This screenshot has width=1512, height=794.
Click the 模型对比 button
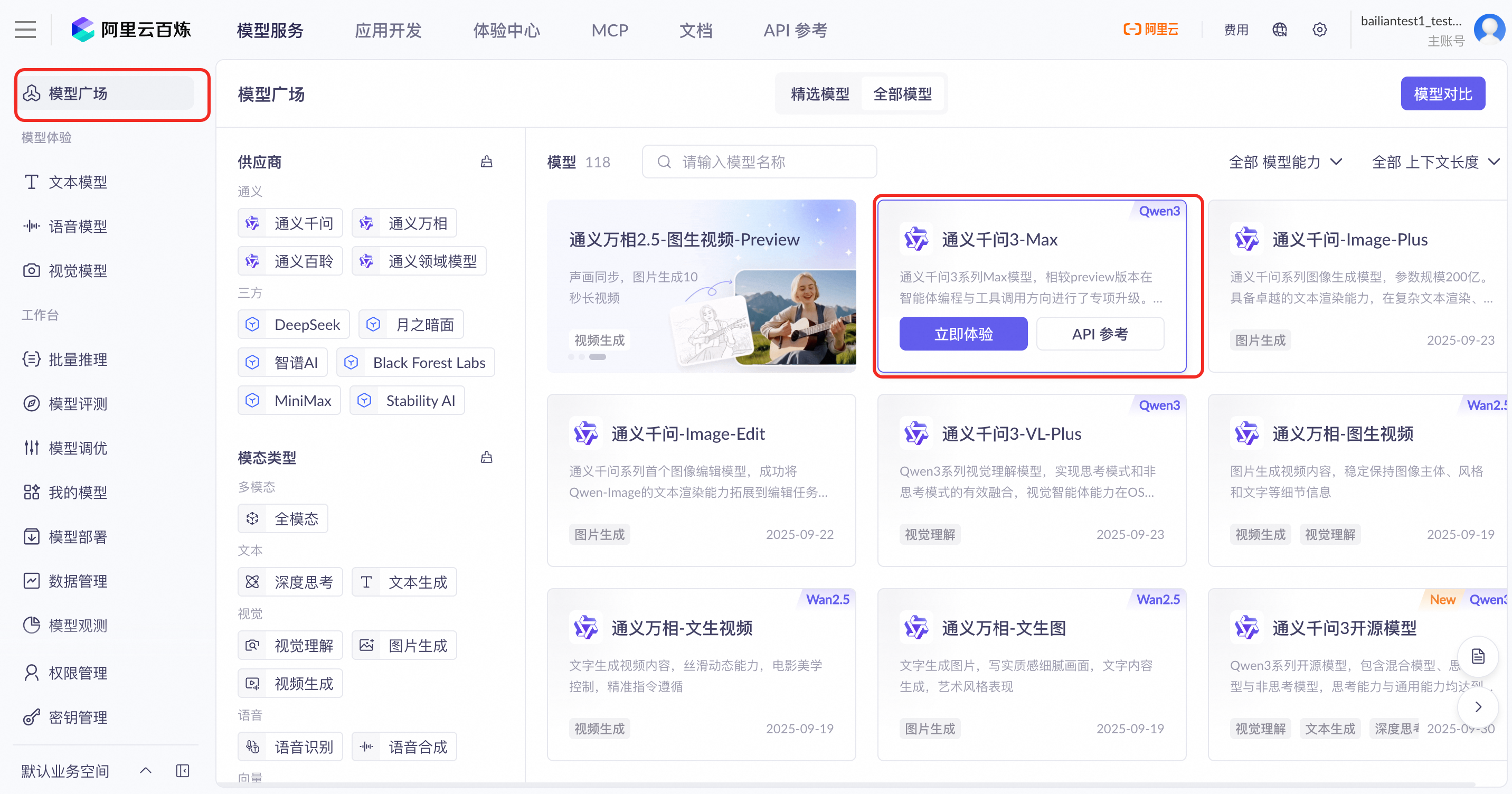click(x=1442, y=94)
